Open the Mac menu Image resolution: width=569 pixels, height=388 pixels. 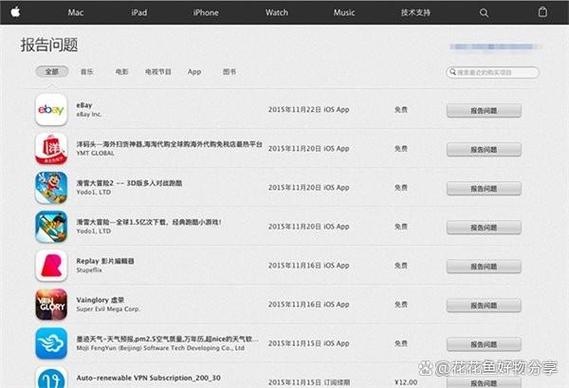coord(76,12)
